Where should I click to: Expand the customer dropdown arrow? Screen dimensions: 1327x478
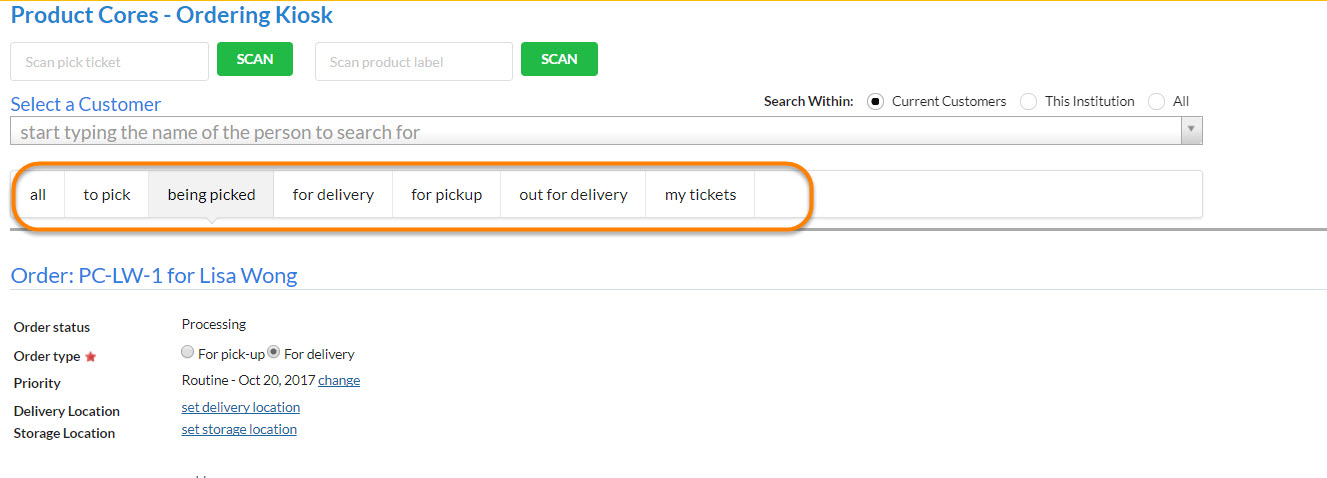[x=1191, y=131]
